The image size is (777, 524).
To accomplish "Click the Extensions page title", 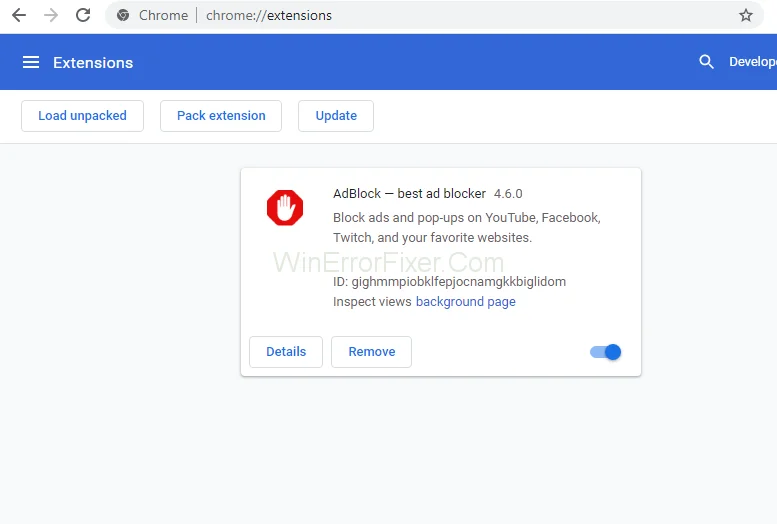I will point(93,63).
